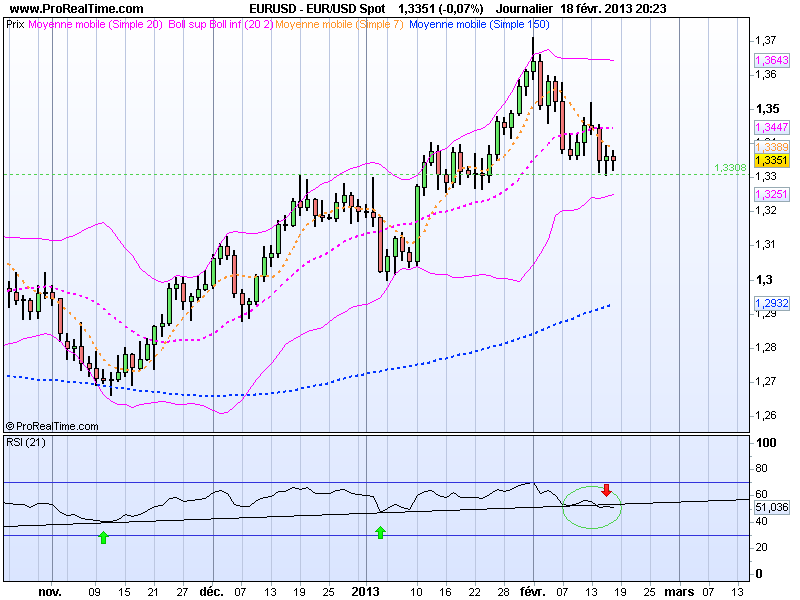
Task: Click the déc. date axis label
Action: coord(212,592)
